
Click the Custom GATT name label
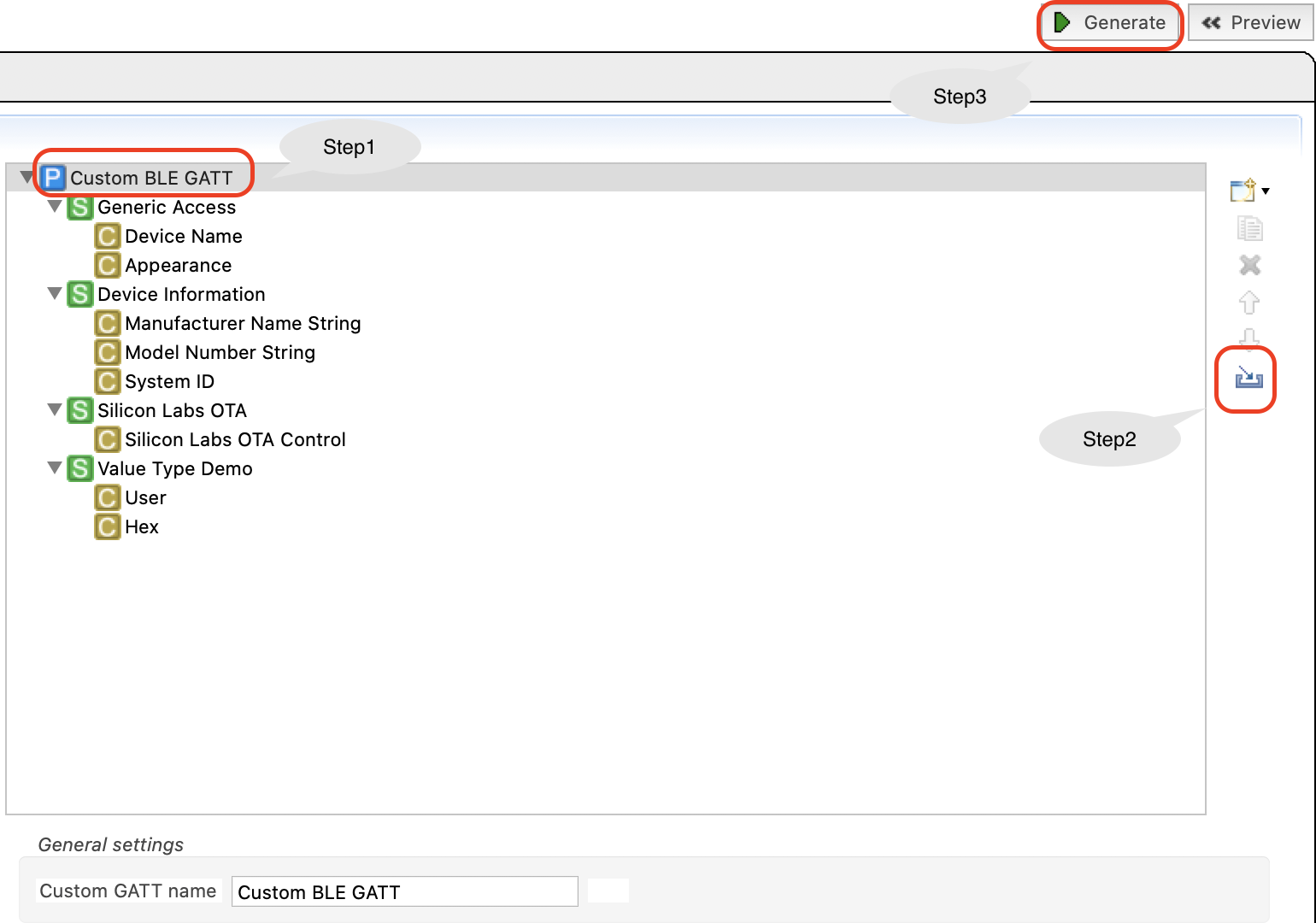click(x=128, y=891)
